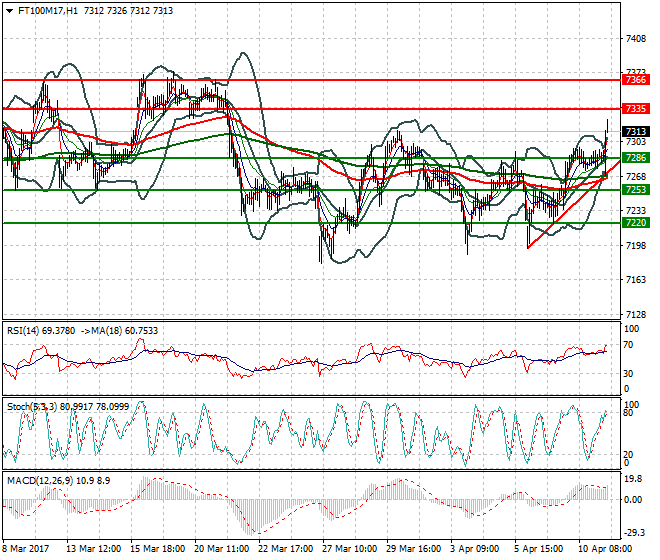Click the Stochastic scale value 80
This screenshot has height=560, width=660.
628,413
